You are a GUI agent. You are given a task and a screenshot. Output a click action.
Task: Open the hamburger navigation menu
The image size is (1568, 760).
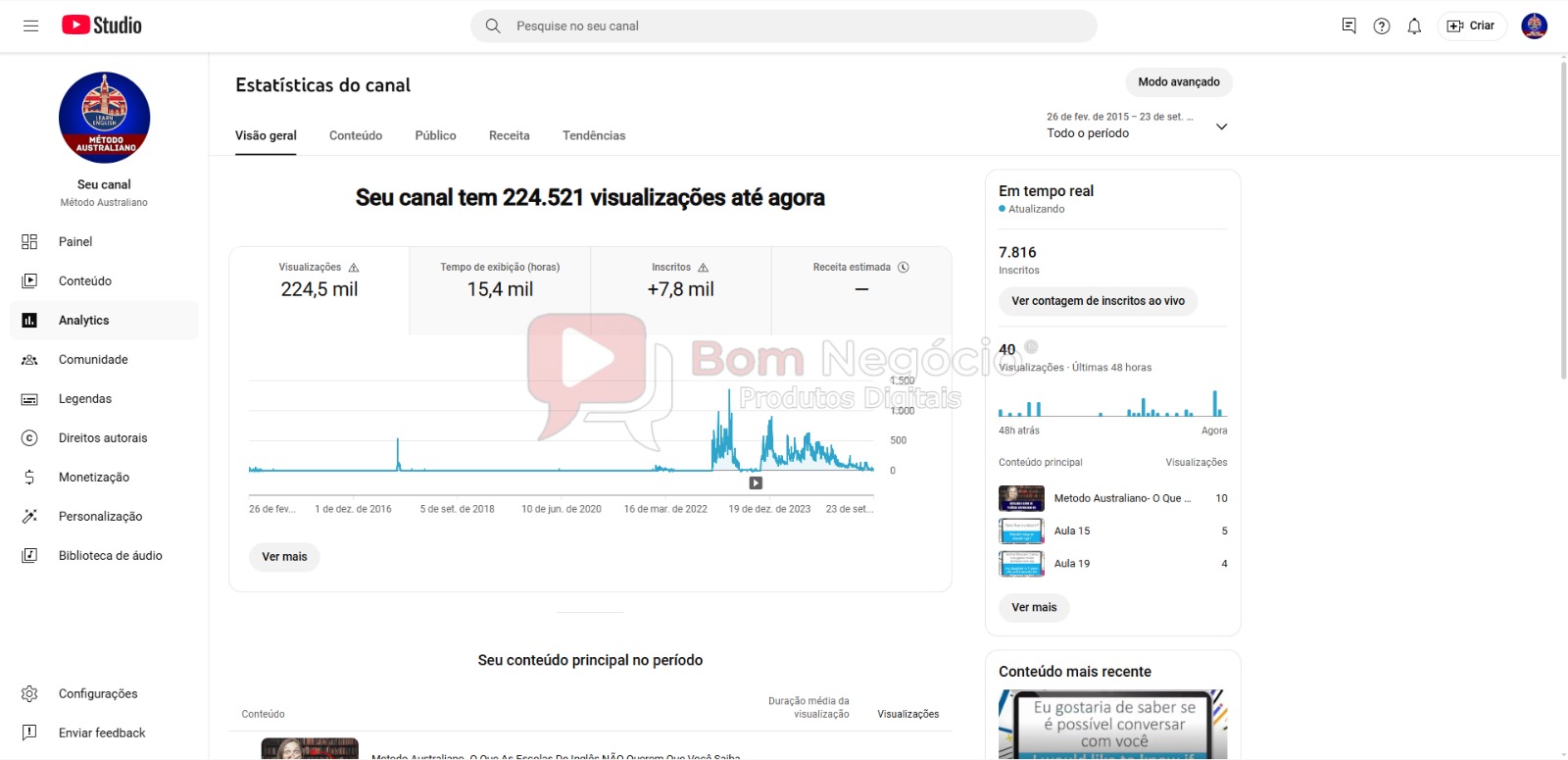click(x=30, y=25)
